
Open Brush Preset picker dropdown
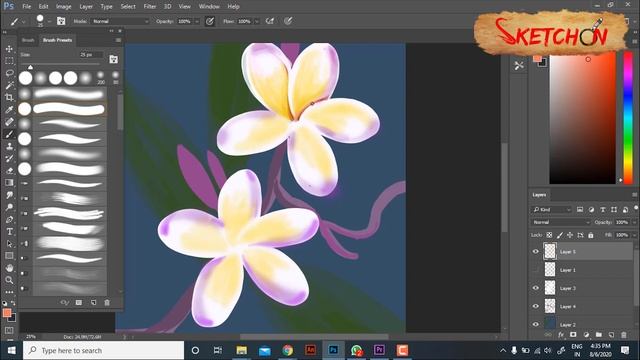[x=49, y=21]
